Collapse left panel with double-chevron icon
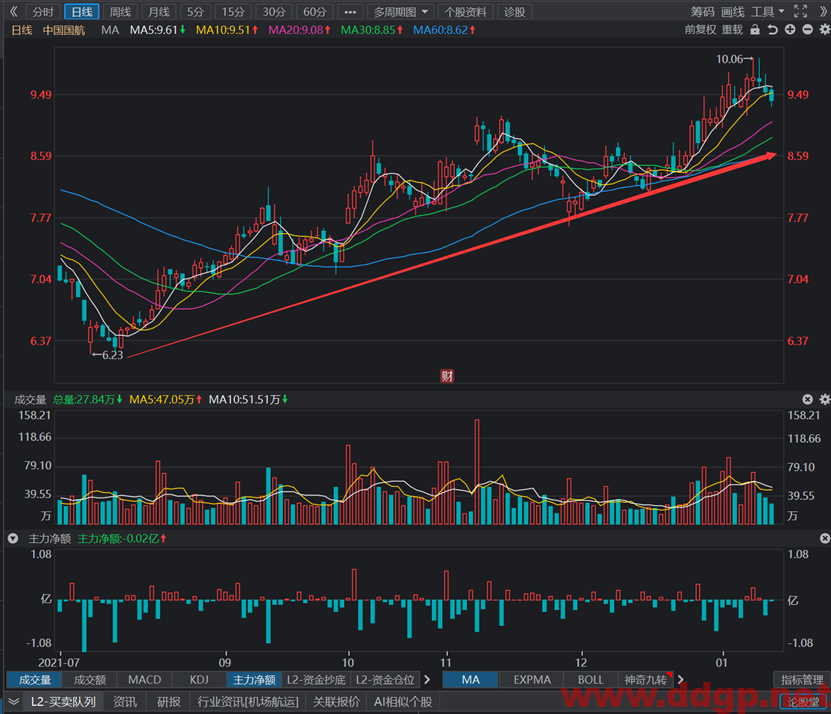Image resolution: width=831 pixels, height=714 pixels. click(13, 11)
